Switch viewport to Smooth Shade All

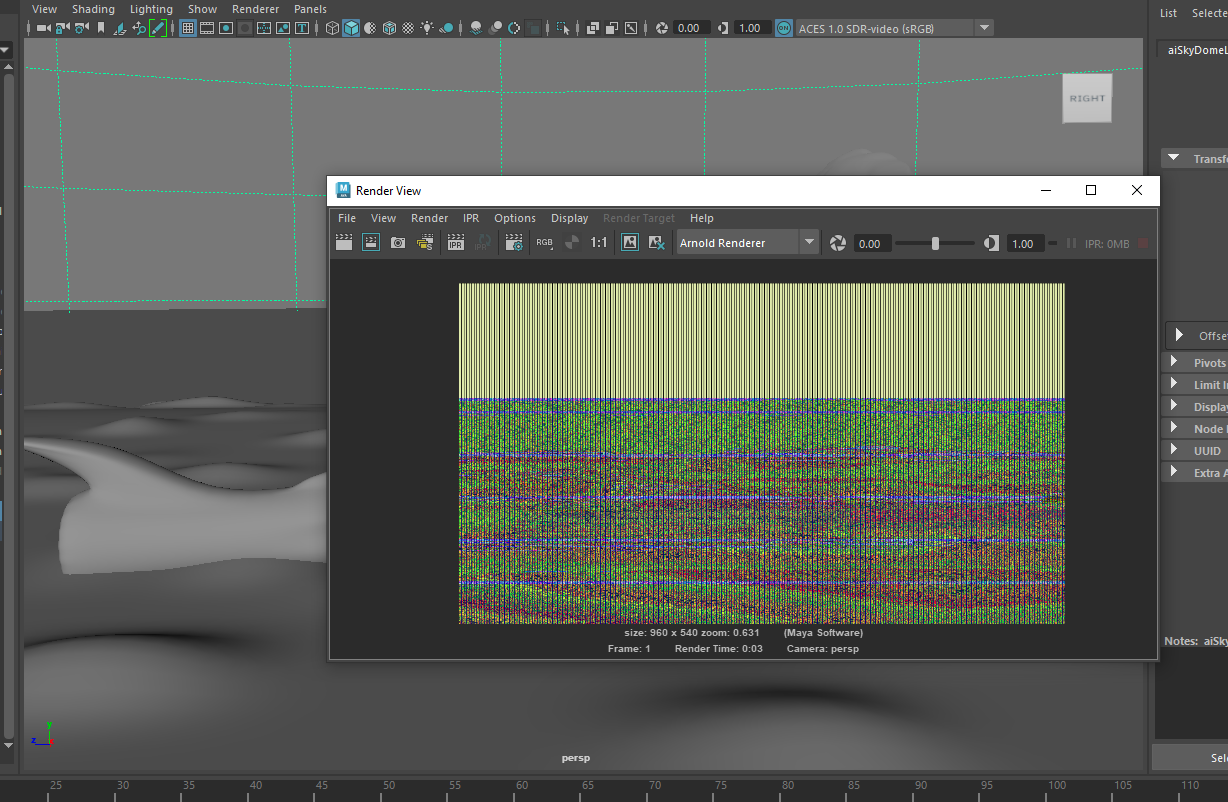tap(351, 28)
